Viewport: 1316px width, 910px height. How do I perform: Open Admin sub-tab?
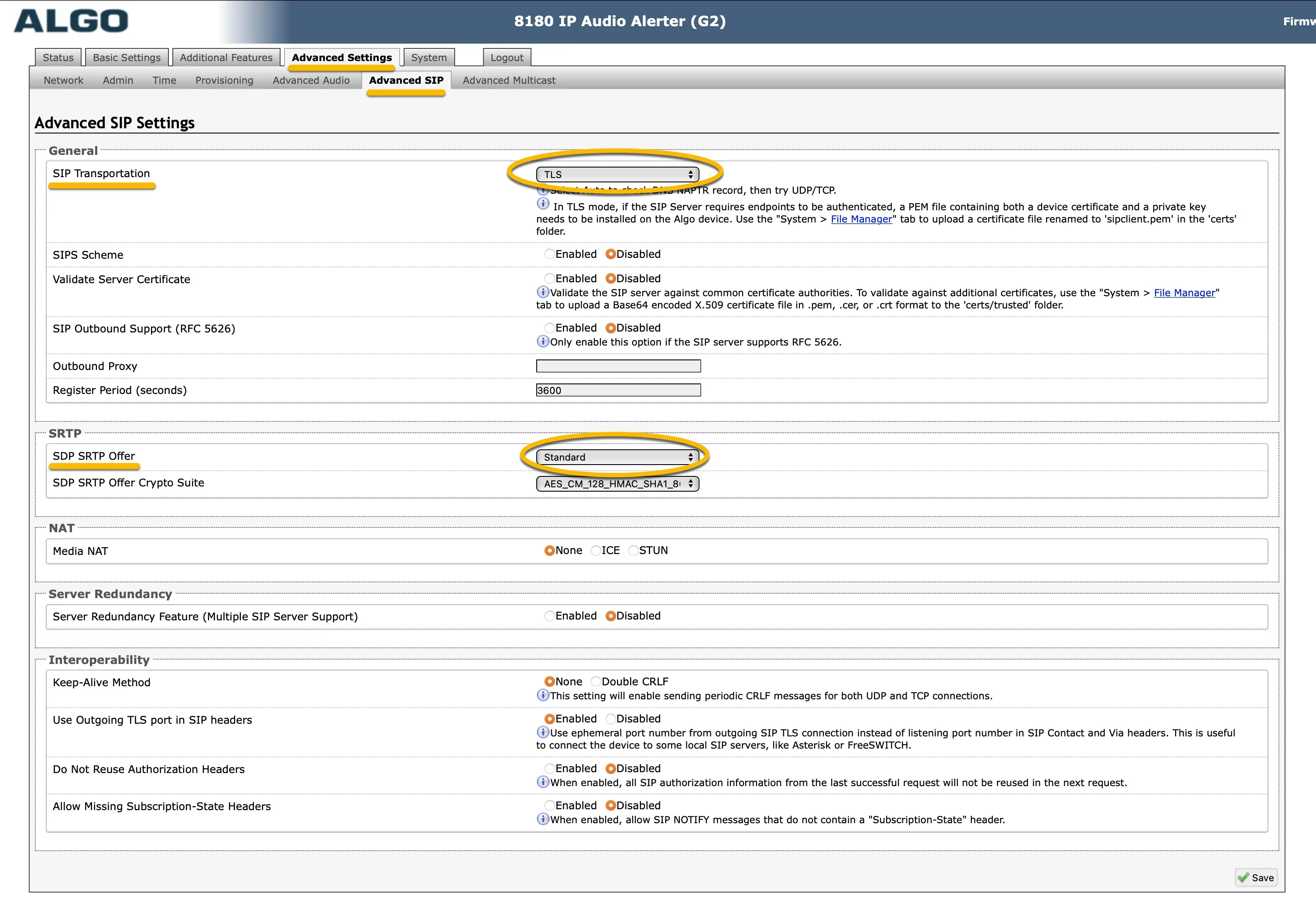pyautogui.click(x=118, y=80)
